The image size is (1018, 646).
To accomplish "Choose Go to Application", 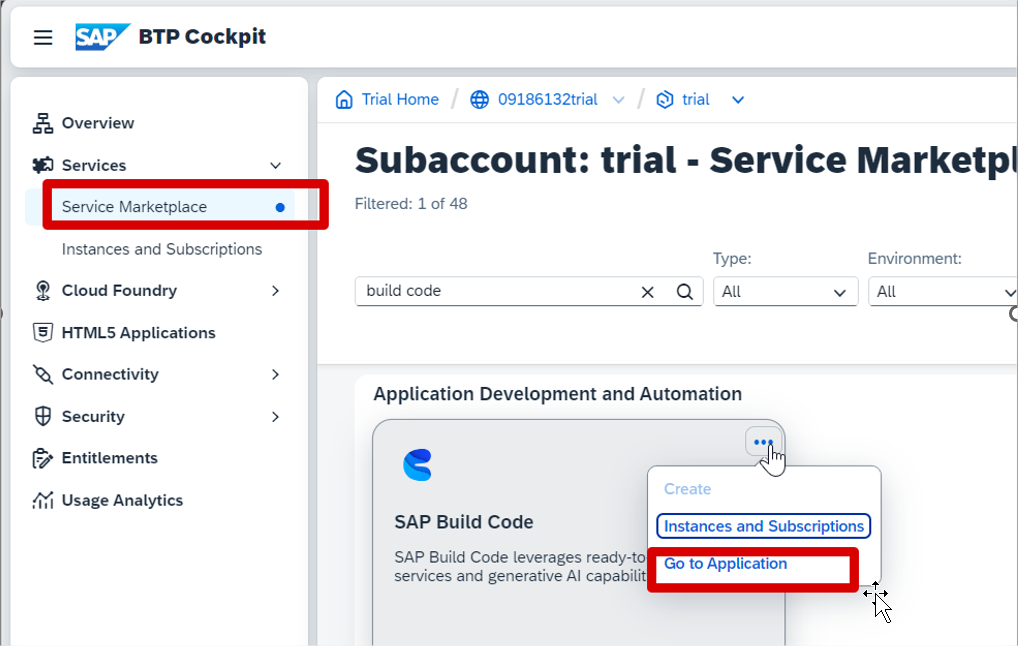I will point(725,564).
